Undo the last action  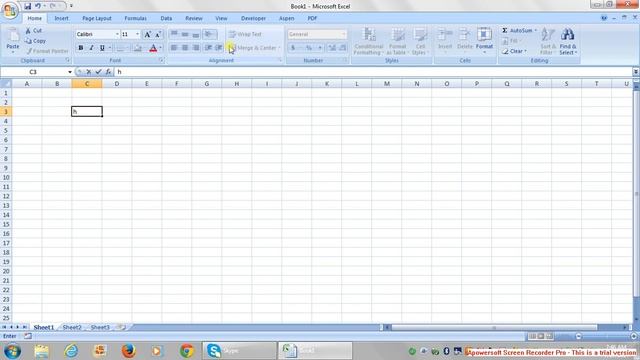38,6
